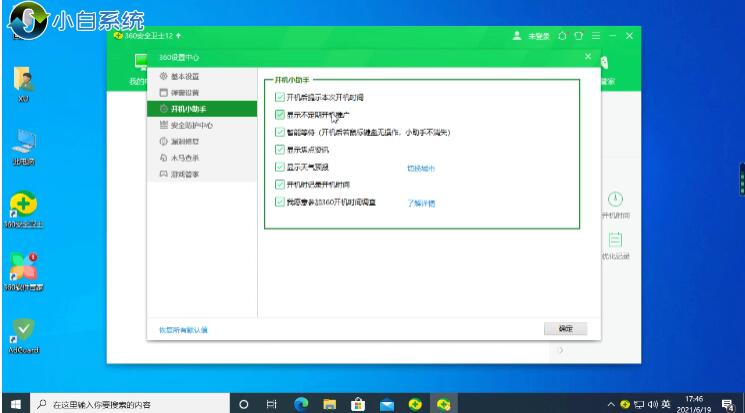Open the skin shirt icon
This screenshot has width=745, height=413.
(579, 36)
